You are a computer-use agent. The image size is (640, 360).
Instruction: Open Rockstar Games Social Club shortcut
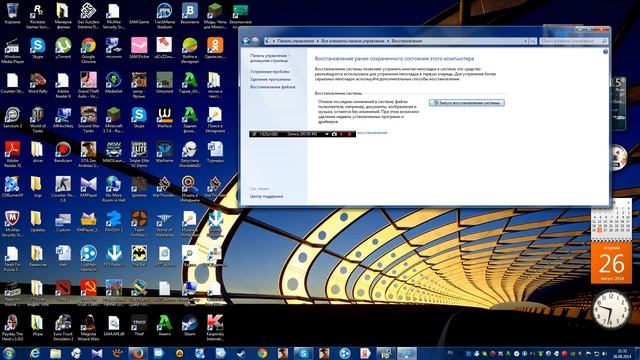click(38, 16)
